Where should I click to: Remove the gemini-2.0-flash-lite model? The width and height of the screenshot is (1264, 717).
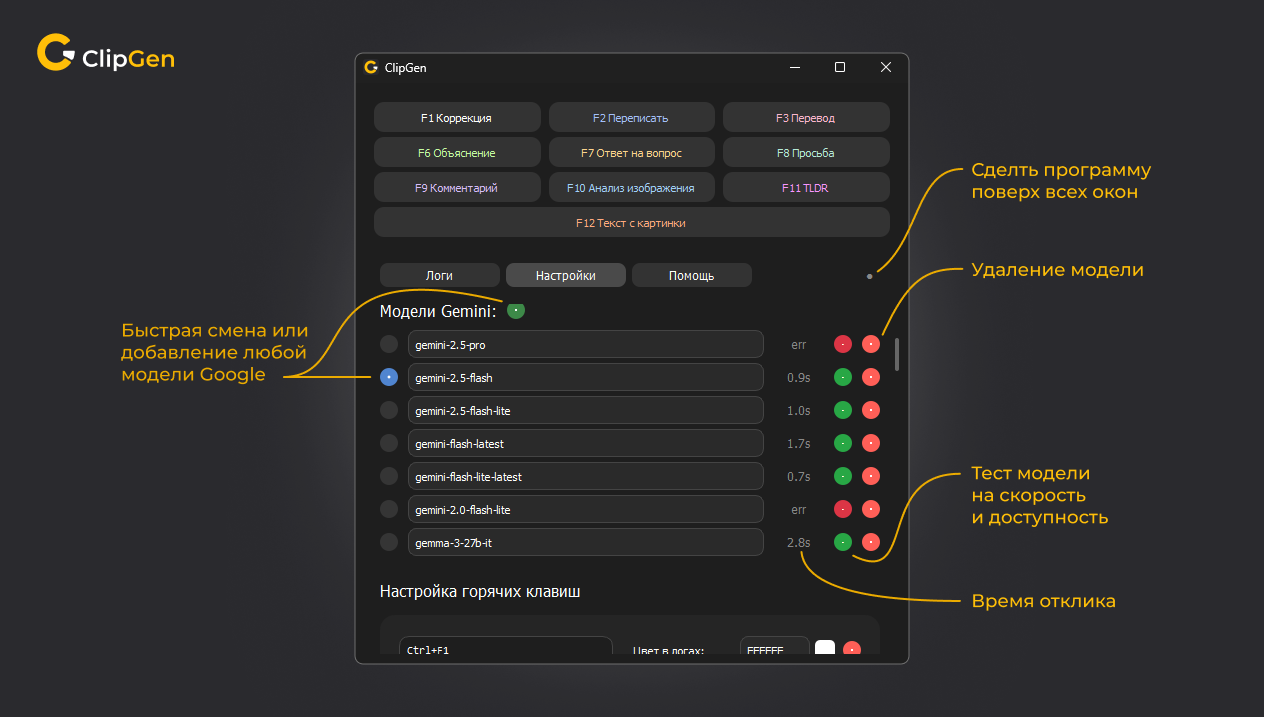871,510
